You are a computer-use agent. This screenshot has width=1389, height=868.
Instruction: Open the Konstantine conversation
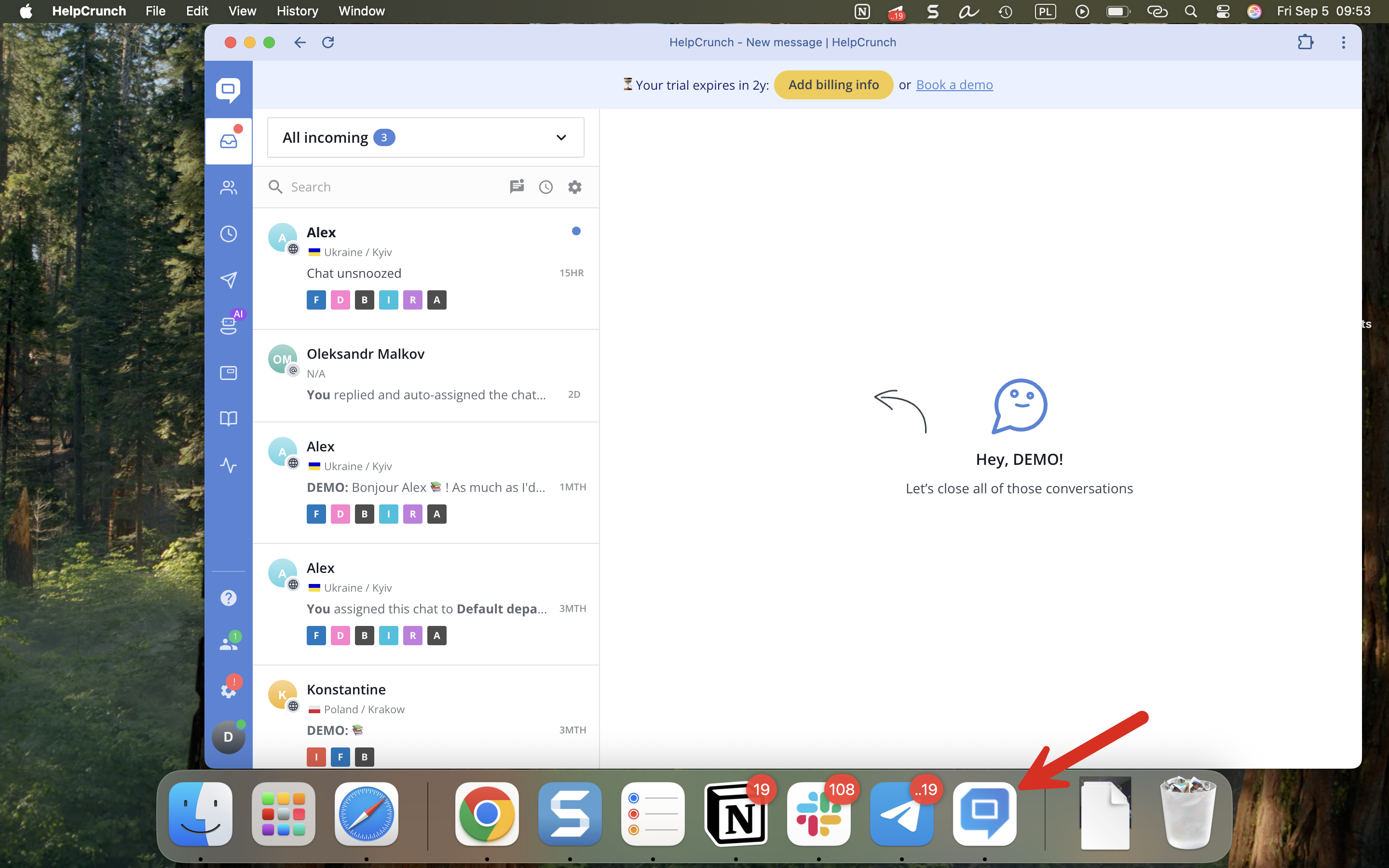click(x=426, y=717)
